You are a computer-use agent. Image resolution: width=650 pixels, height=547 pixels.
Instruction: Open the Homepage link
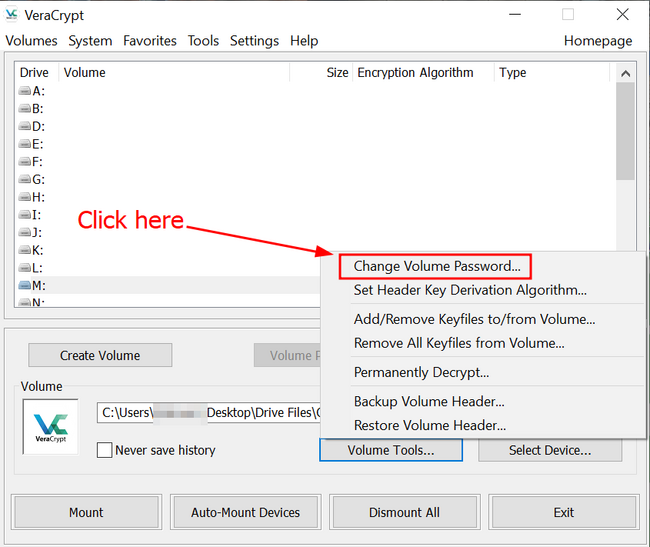tap(598, 41)
